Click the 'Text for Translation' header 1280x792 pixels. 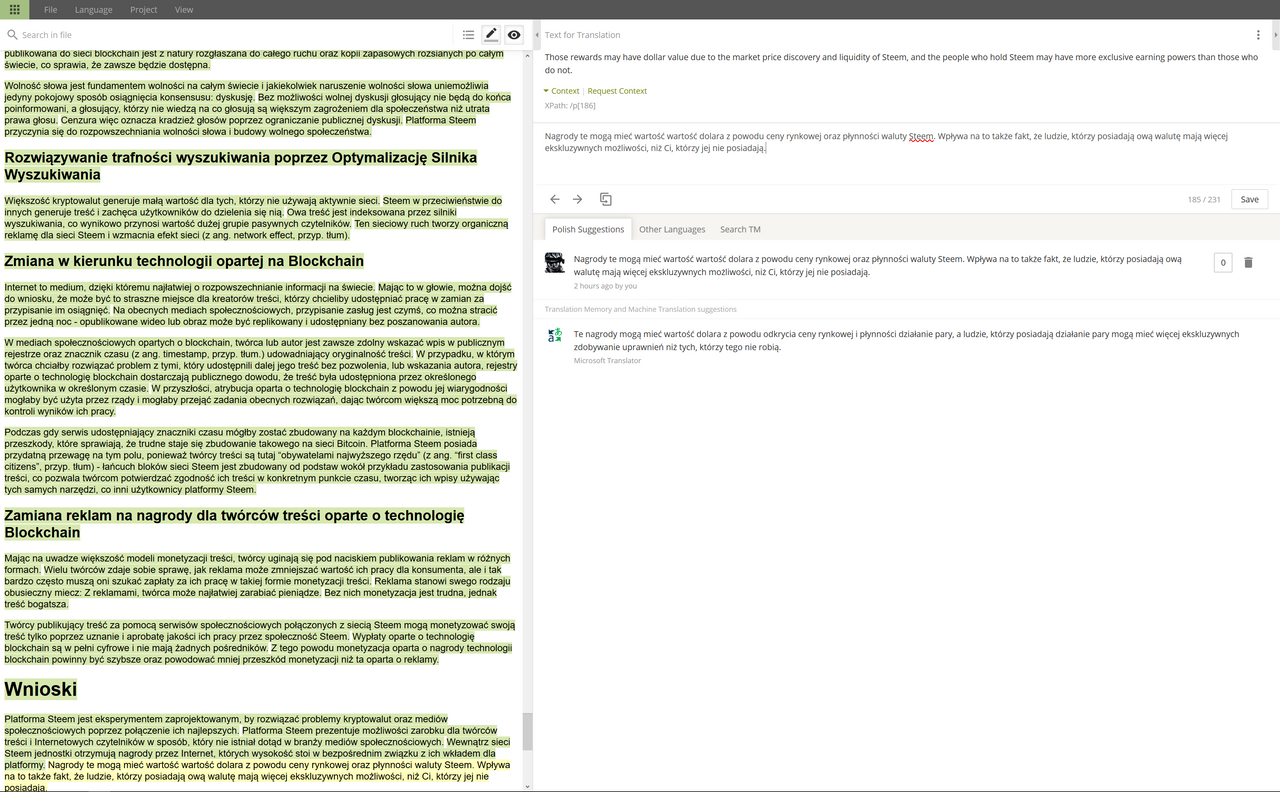click(x=582, y=35)
